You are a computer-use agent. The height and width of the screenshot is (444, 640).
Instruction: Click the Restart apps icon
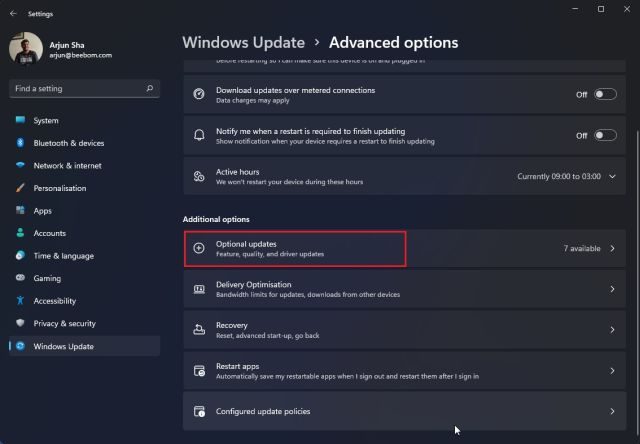(x=199, y=371)
